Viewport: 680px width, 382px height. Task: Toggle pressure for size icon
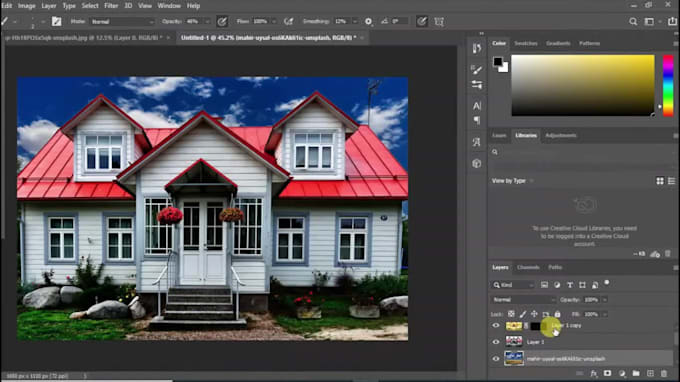(x=422, y=21)
